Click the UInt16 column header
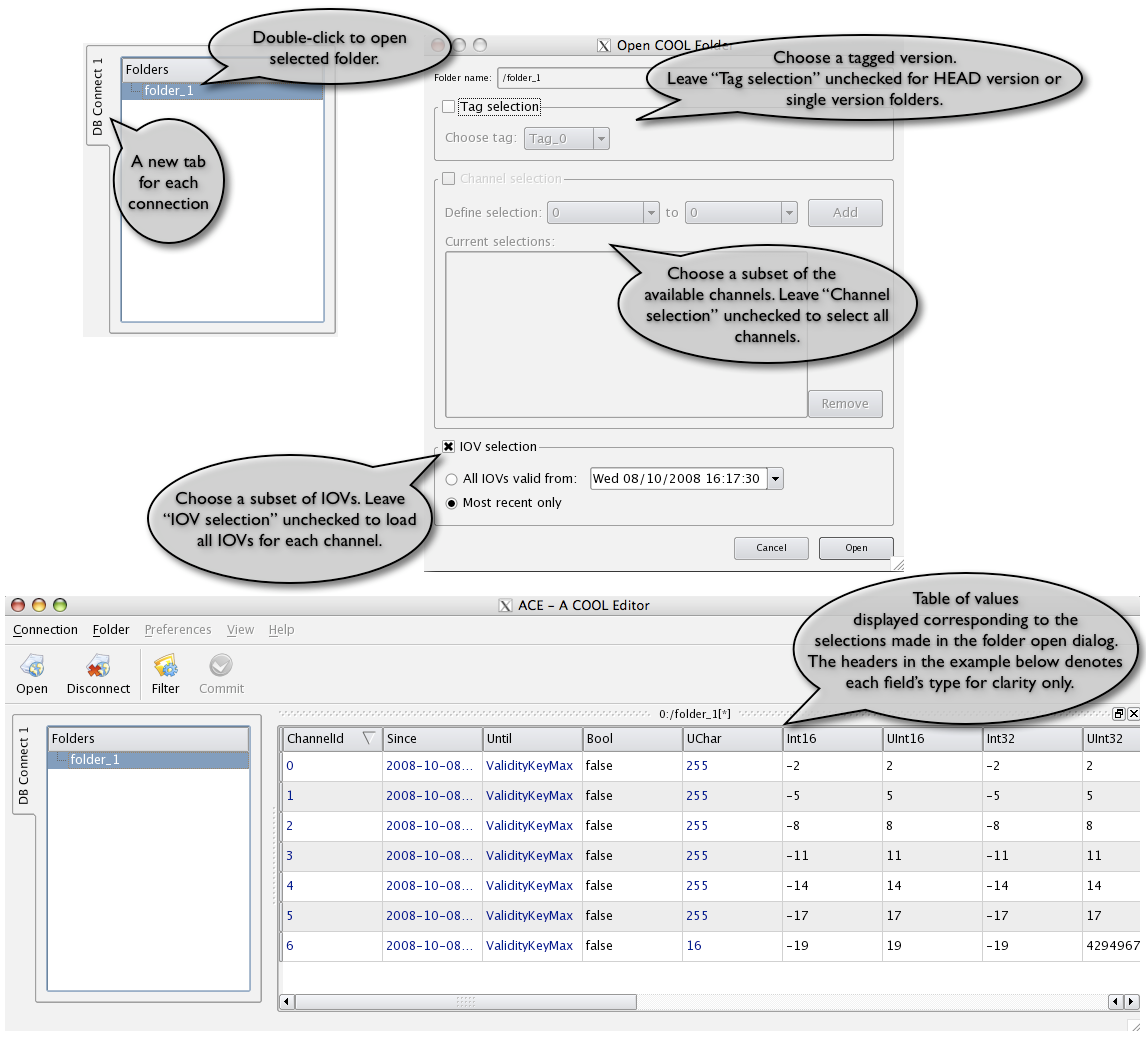This screenshot has width=1146, height=1038. [933, 738]
